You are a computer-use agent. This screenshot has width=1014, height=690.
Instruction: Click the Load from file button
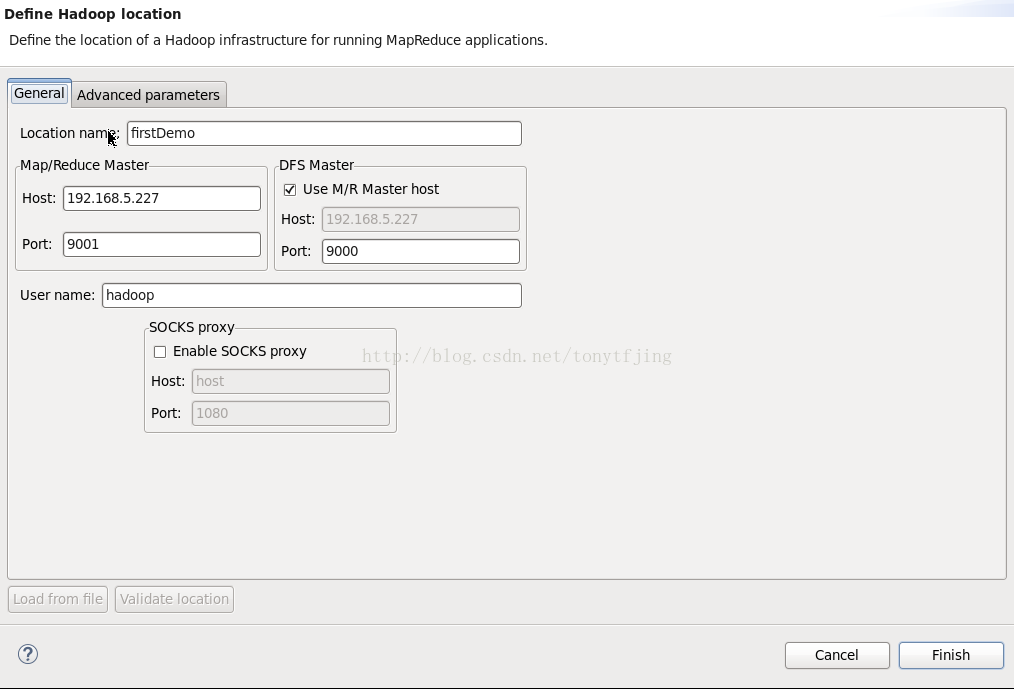(58, 599)
